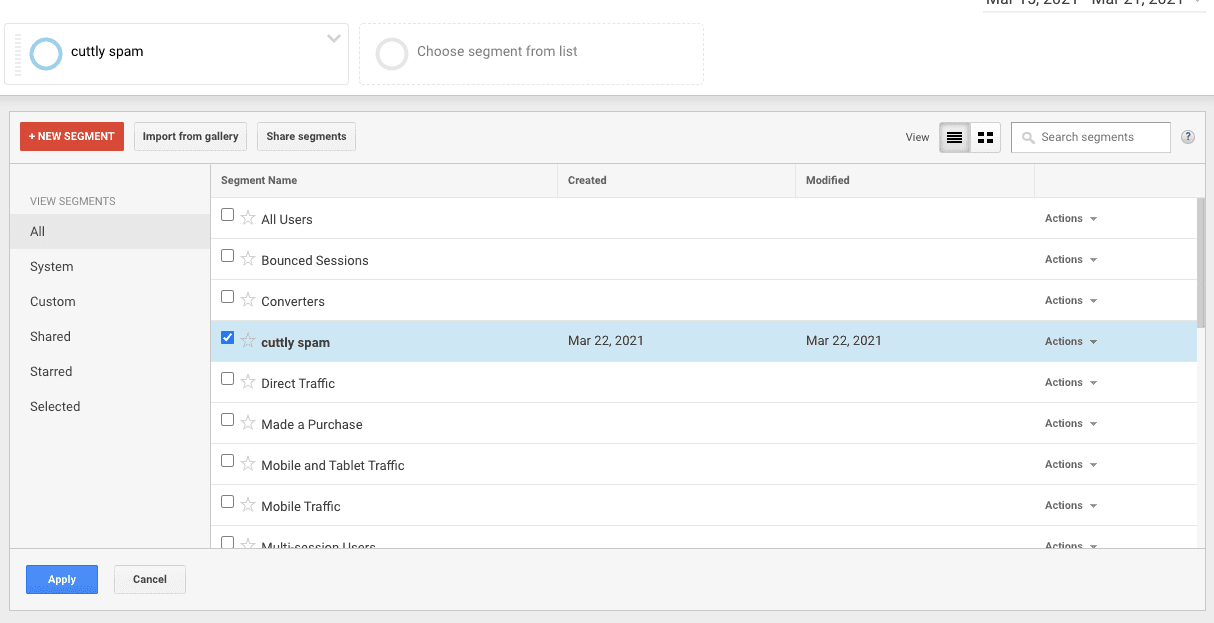Star the Mobile and Tablet Traffic segment

coord(248,463)
